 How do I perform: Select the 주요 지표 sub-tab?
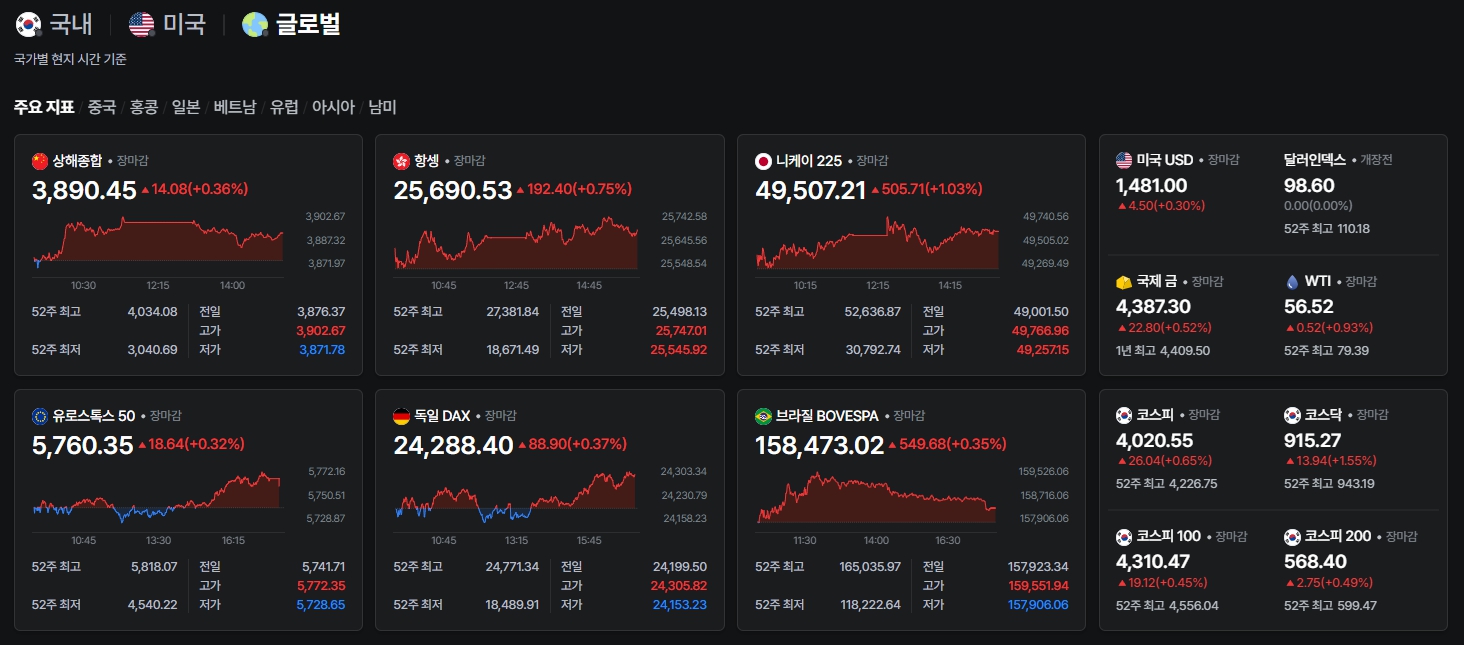pos(44,107)
